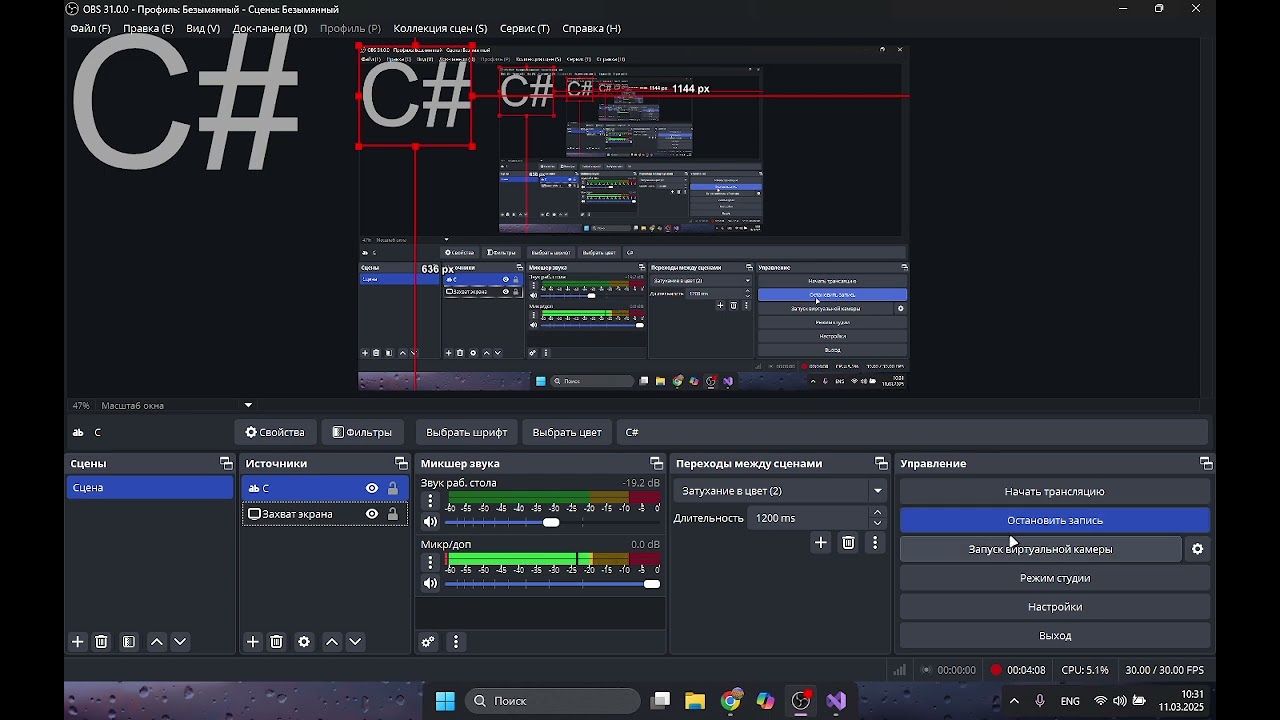The image size is (1280, 720).
Task: Remove scene transition with trash icon
Action: pos(848,543)
